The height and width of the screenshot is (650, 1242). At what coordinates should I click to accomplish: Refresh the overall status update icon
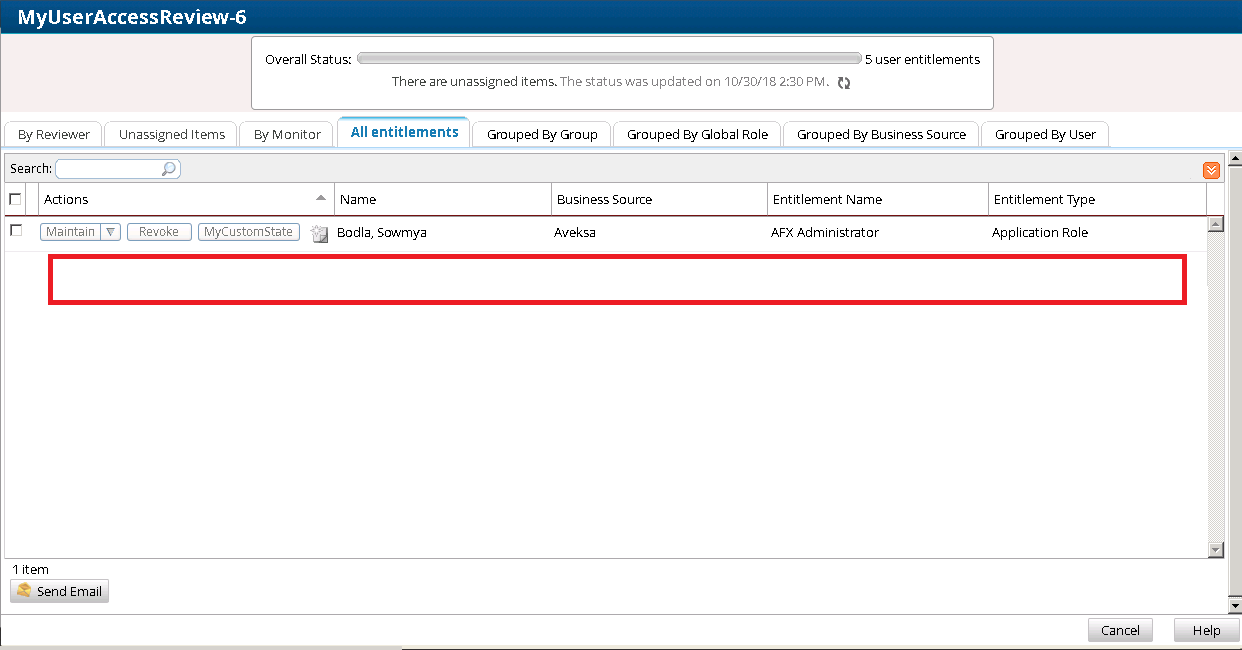coord(844,83)
